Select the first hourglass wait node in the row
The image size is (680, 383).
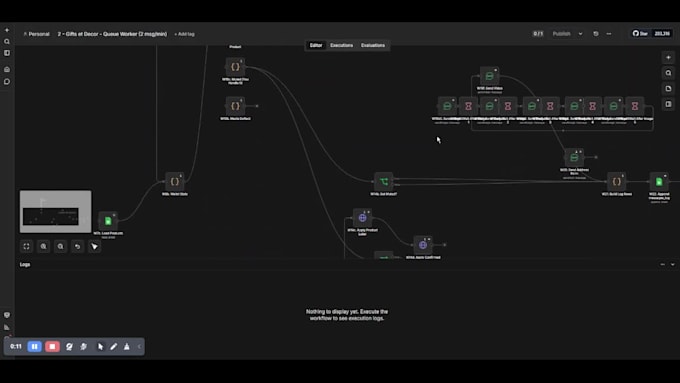(468, 106)
